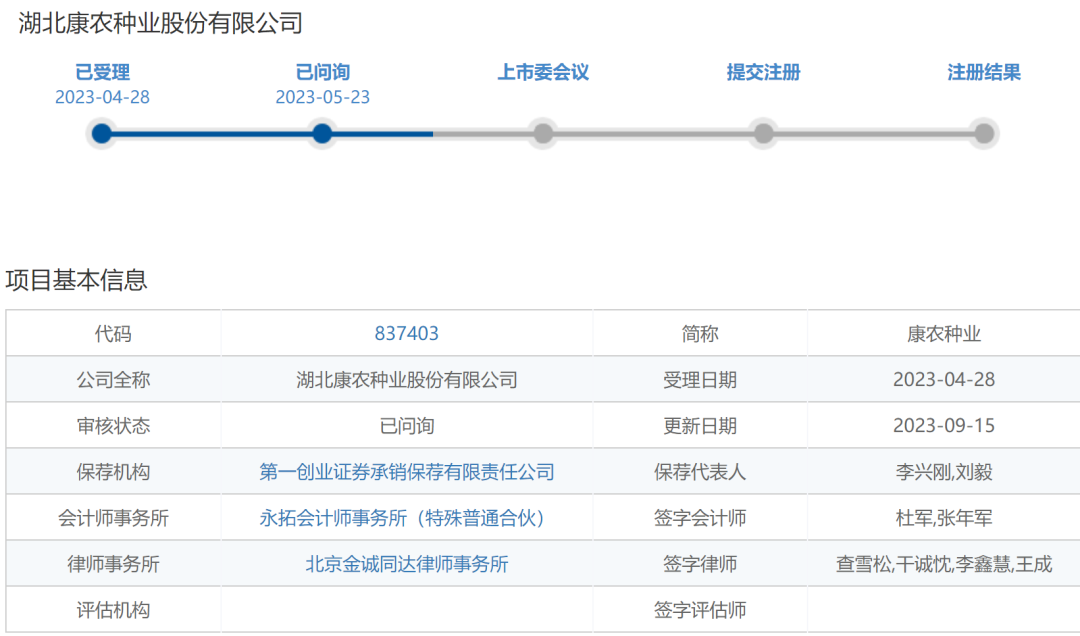
Task: Click the 项目基本信息 section heading
Action: click(76, 280)
